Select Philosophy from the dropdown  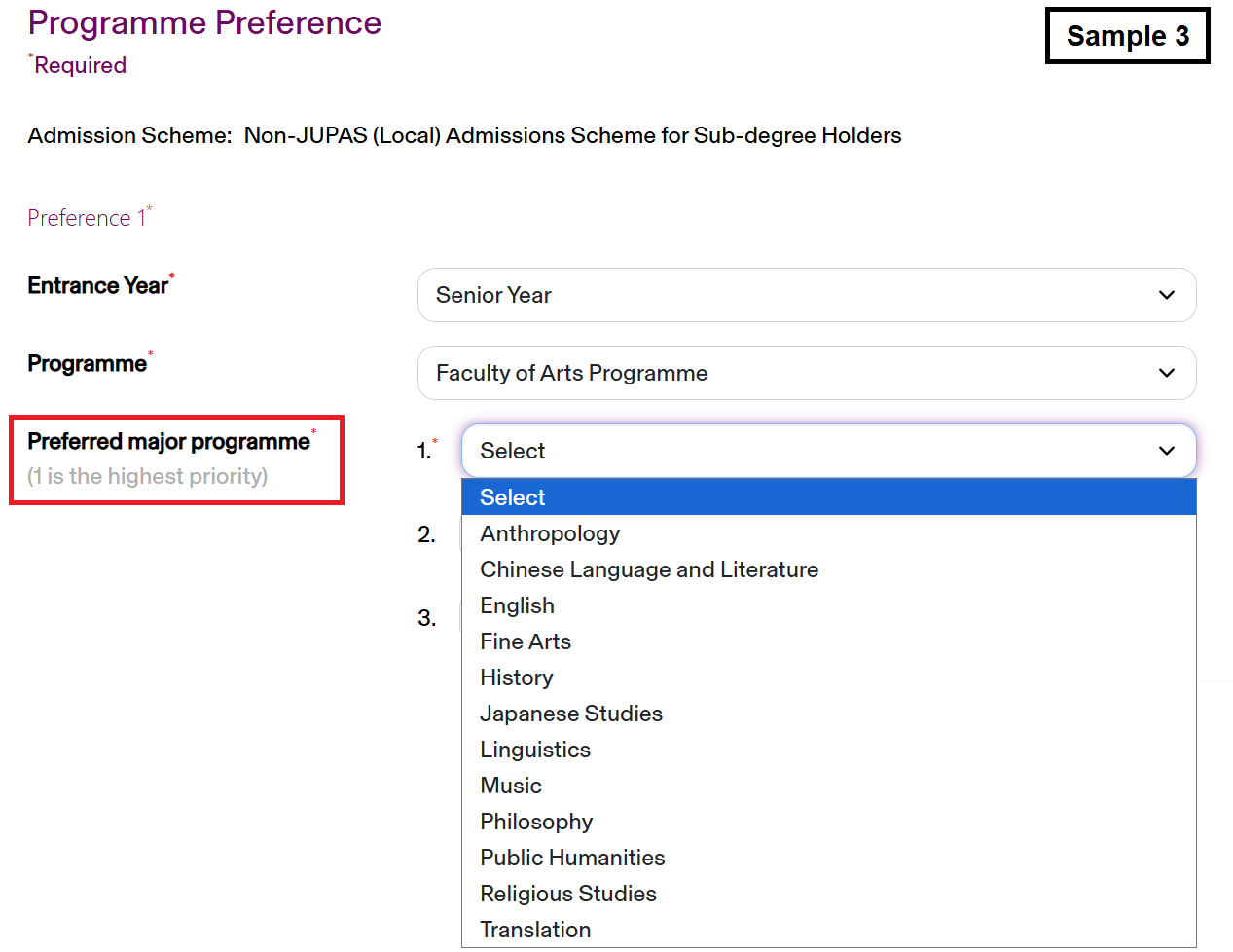pos(536,822)
